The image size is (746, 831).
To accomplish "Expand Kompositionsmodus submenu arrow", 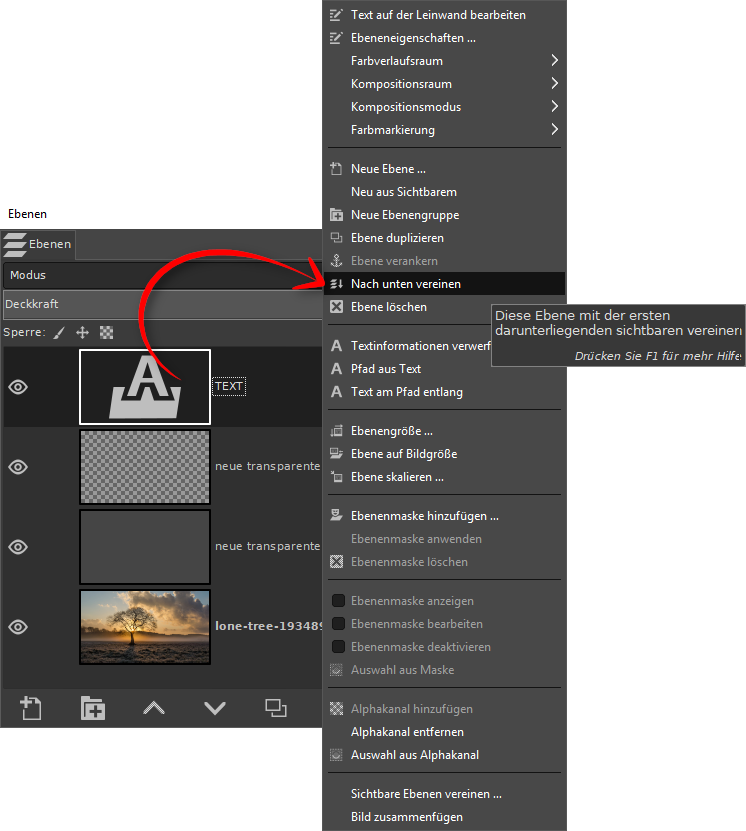I will (x=554, y=107).
